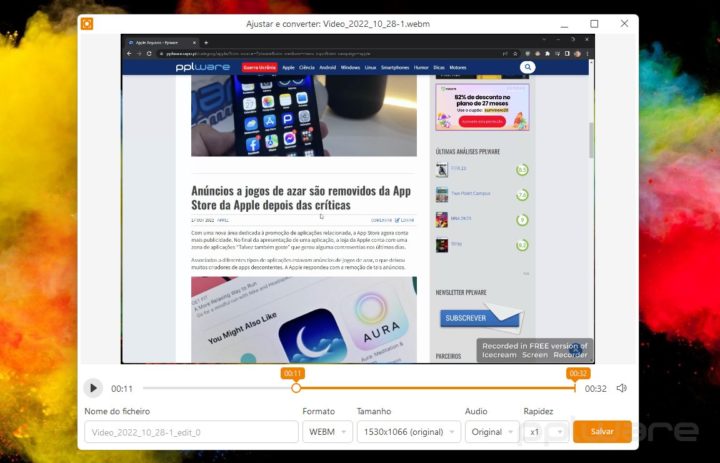Click the Salvar button
This screenshot has width=720, height=463.
pyautogui.click(x=602, y=432)
